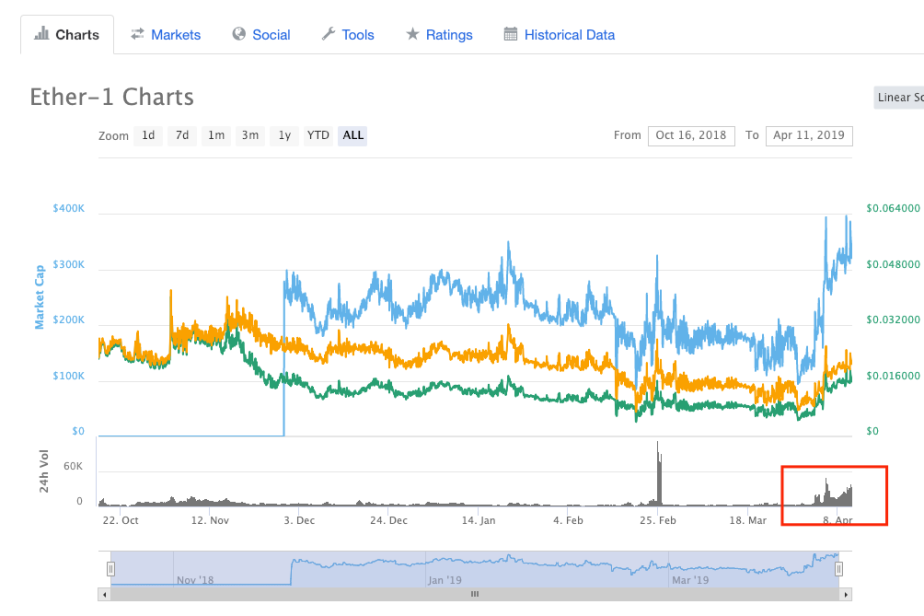Click the $0.064000 price axis label
Viewport: 924px width, 616px height.
pyautogui.click(x=893, y=209)
